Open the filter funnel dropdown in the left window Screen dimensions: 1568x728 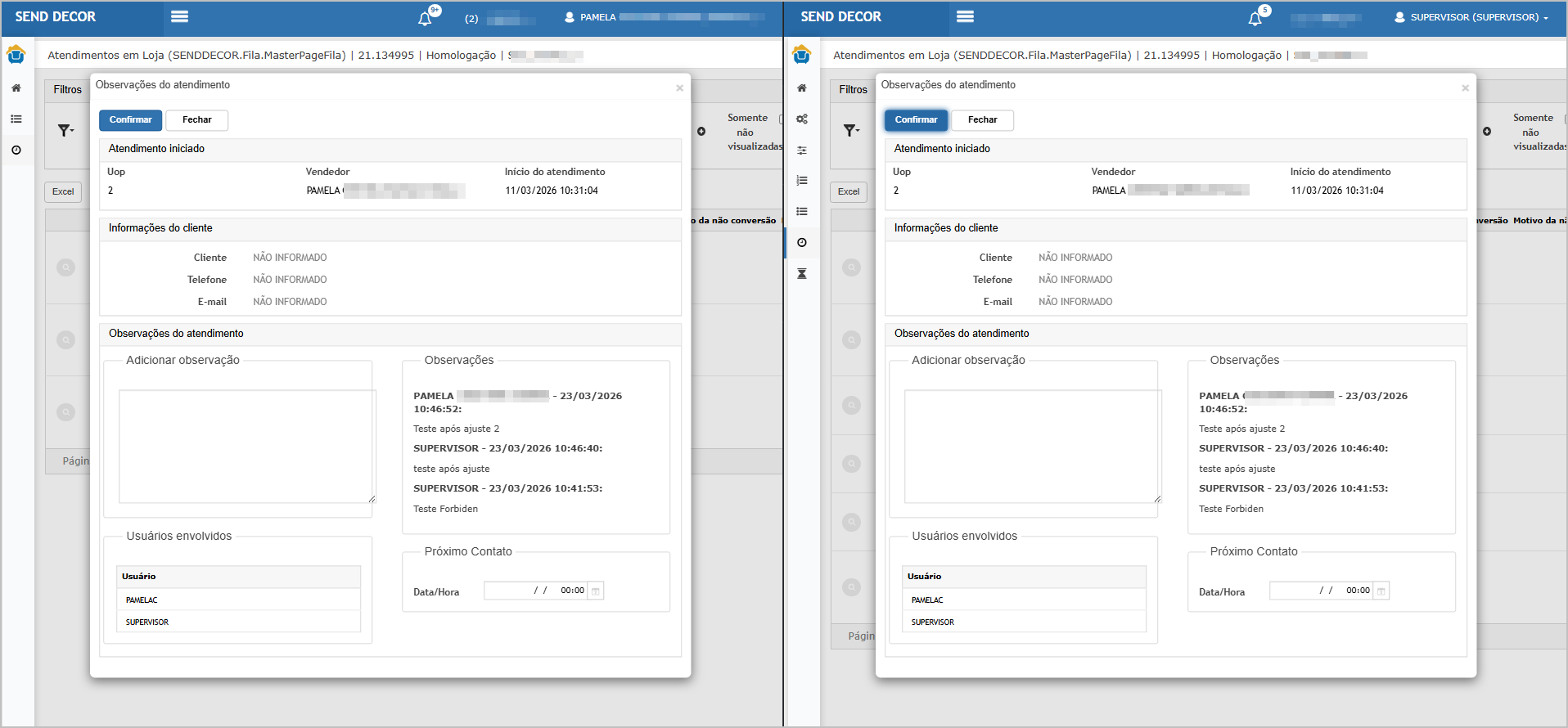point(65,130)
